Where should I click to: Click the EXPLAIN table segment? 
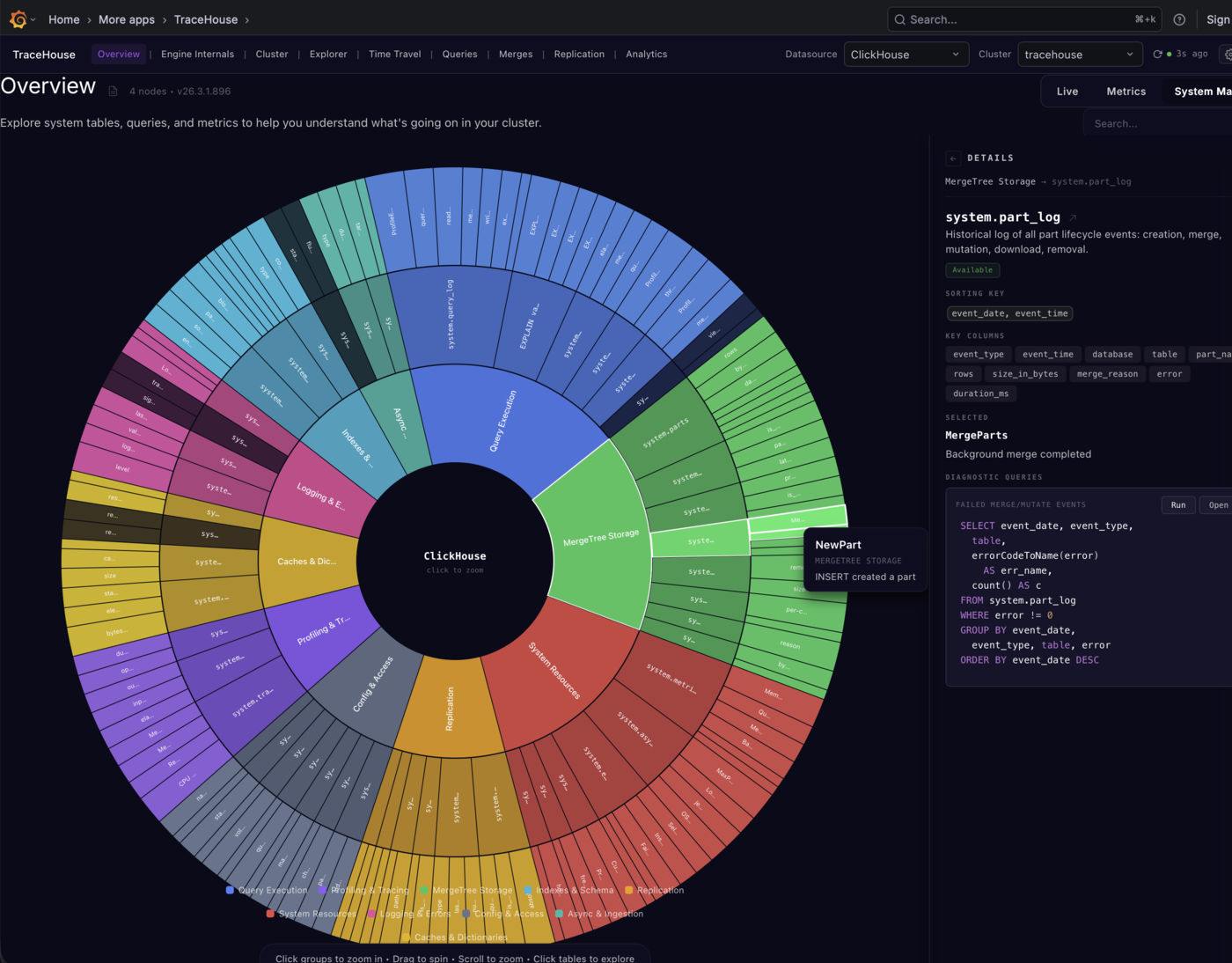(531, 326)
